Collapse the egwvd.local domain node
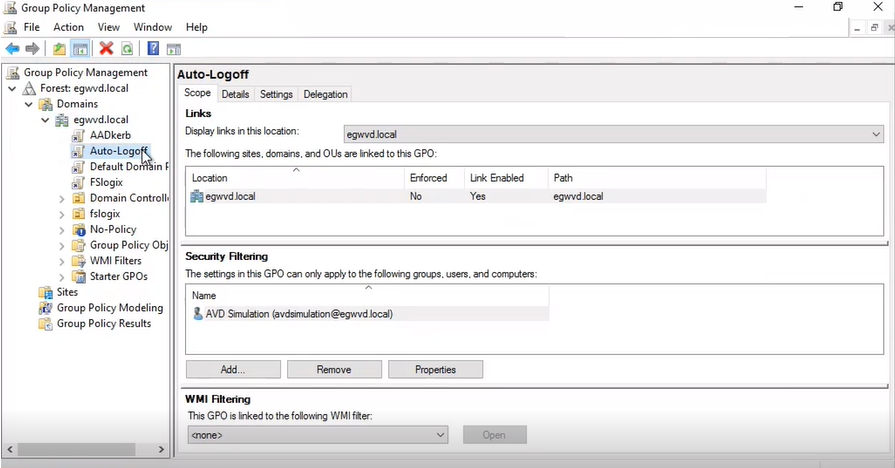 coord(45,120)
